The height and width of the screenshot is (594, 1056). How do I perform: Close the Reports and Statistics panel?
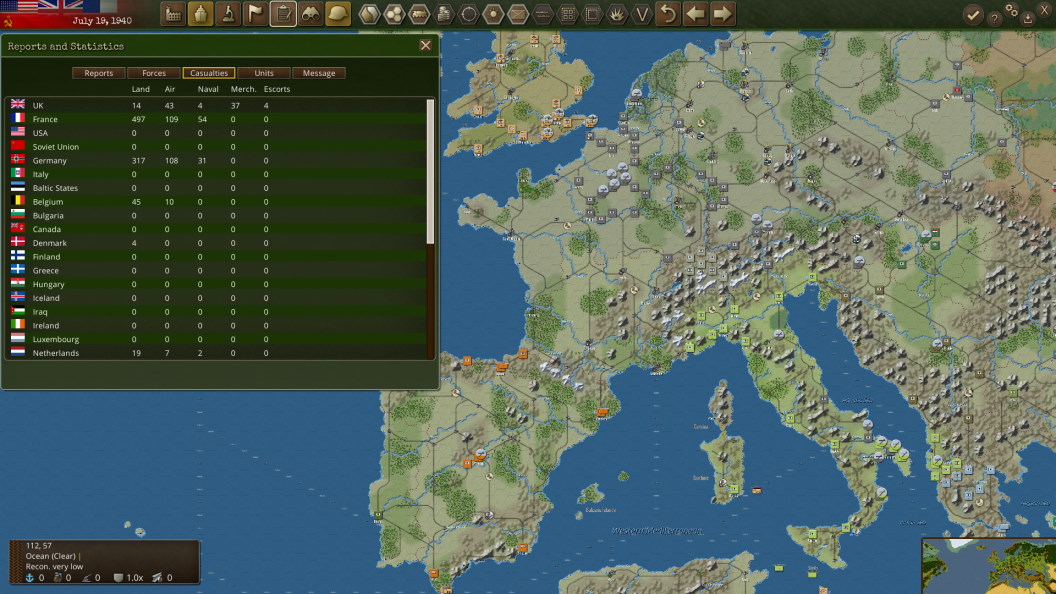click(426, 46)
